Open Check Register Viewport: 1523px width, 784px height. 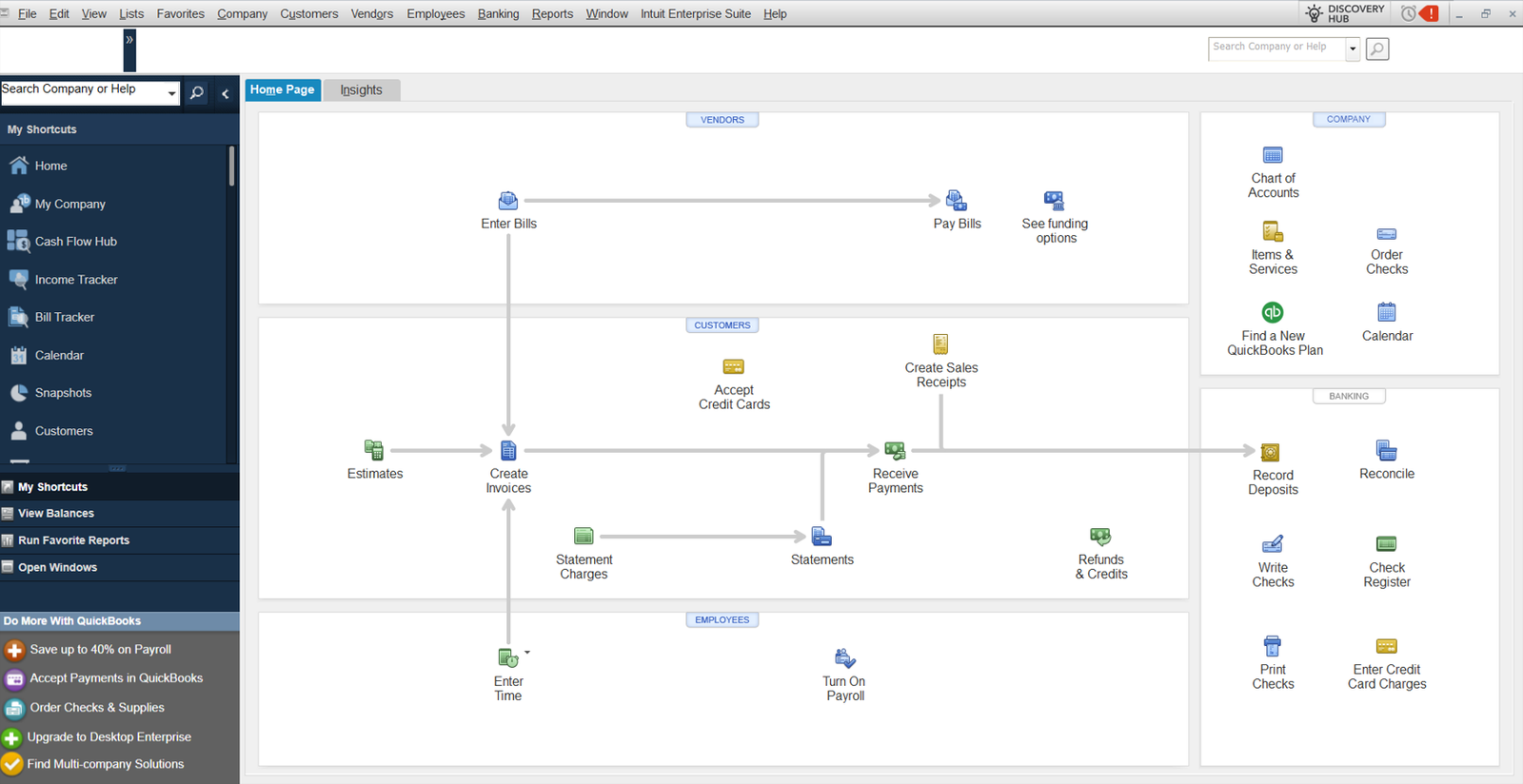coord(1387,544)
